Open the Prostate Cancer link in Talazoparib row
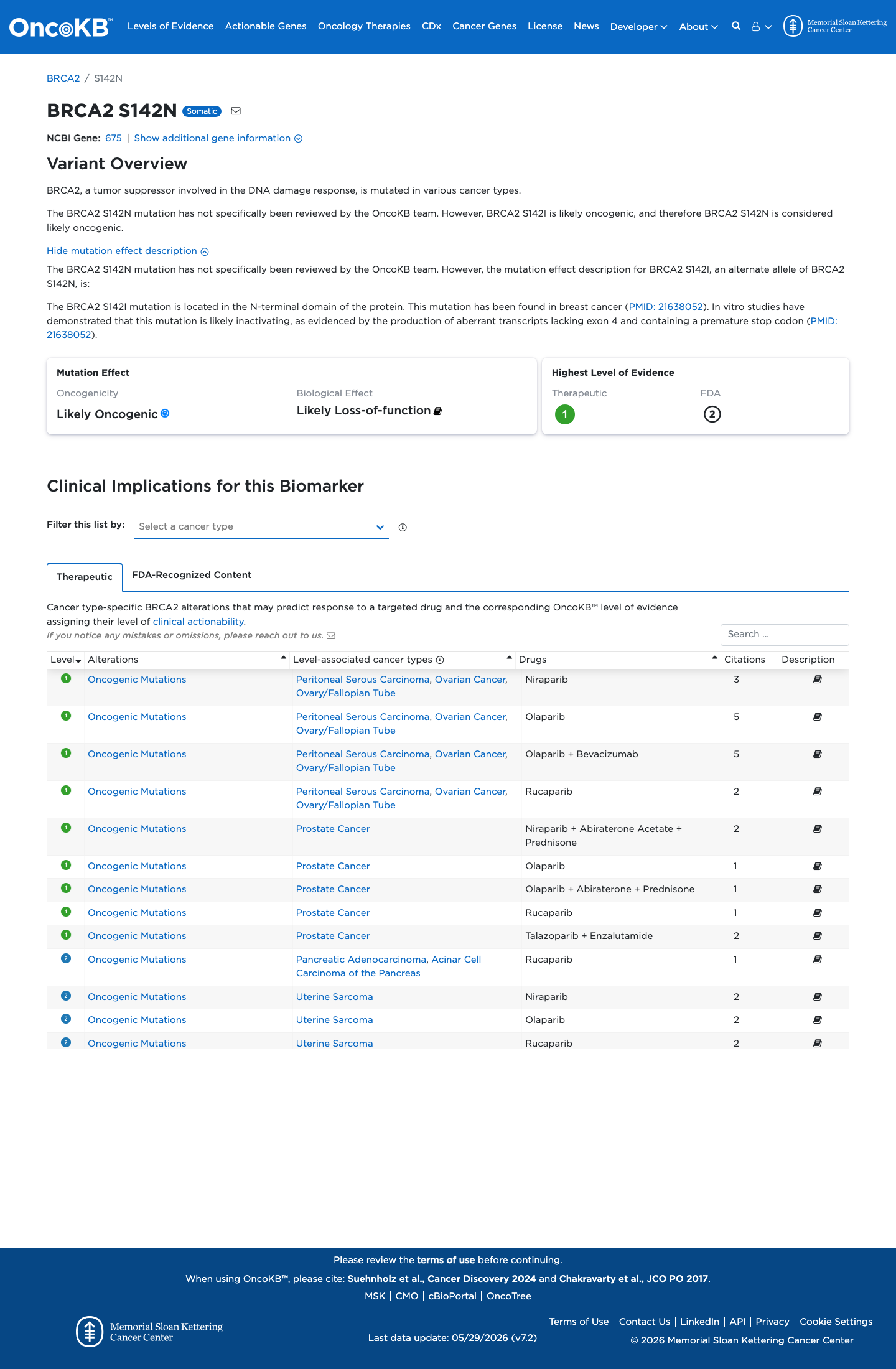The width and height of the screenshot is (896, 1369). pyautogui.click(x=333, y=936)
